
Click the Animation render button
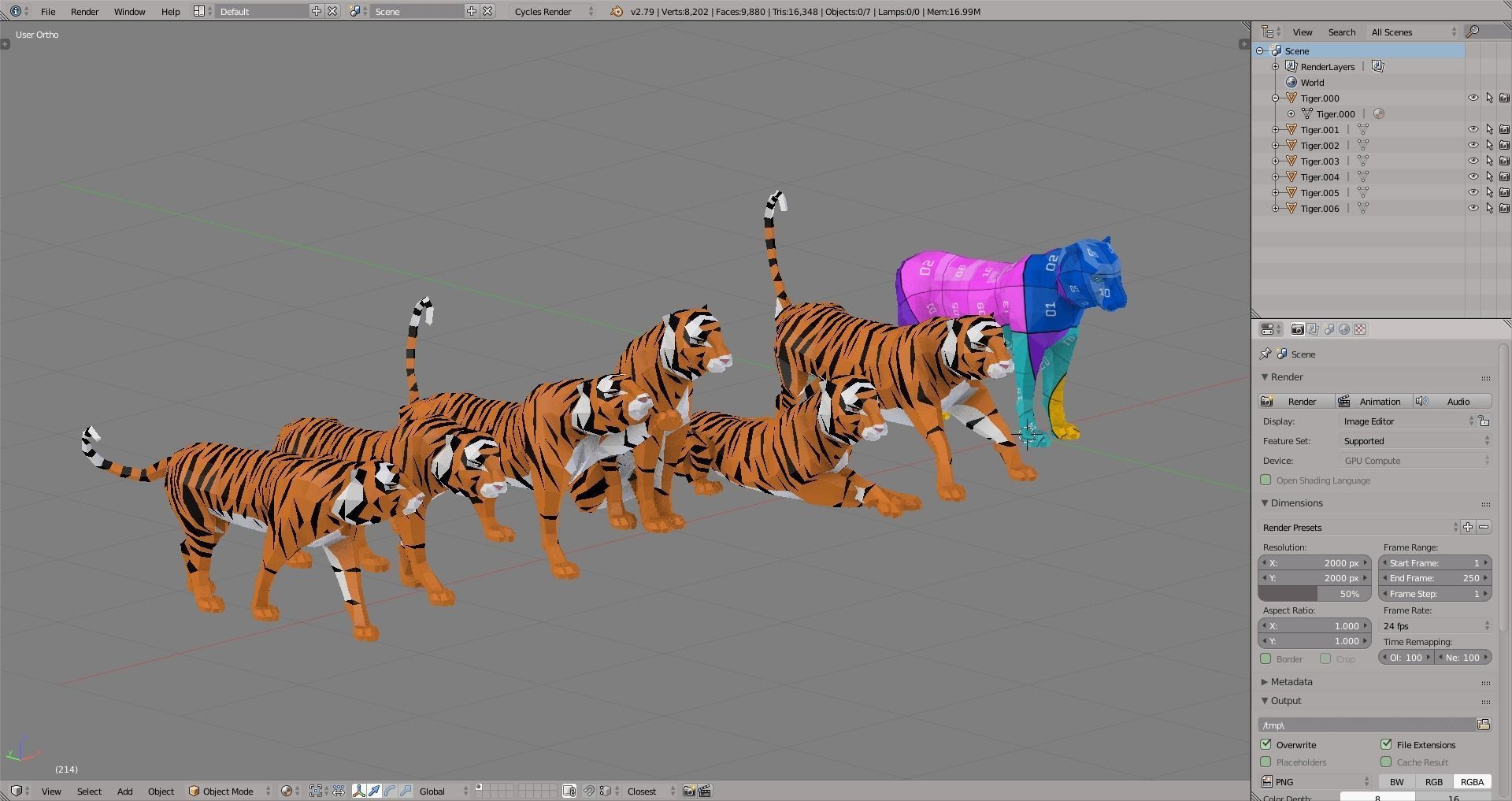point(1373,401)
